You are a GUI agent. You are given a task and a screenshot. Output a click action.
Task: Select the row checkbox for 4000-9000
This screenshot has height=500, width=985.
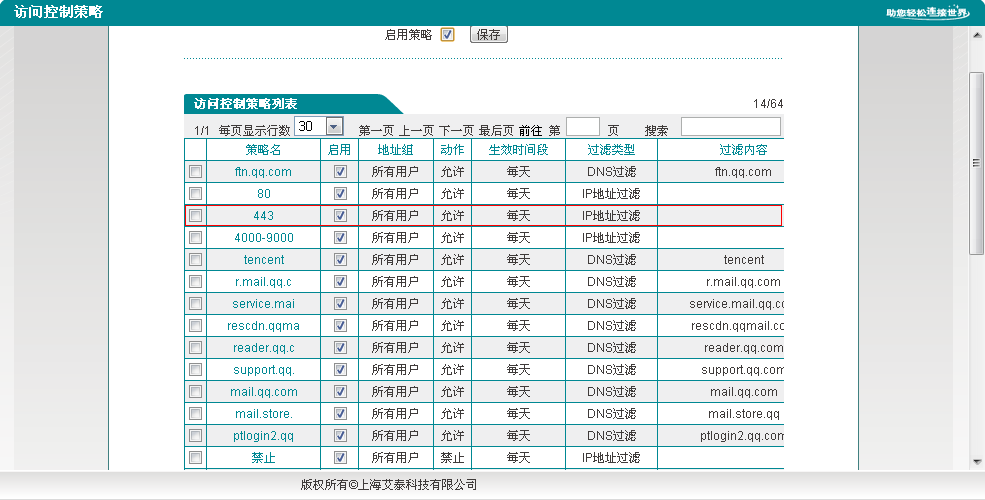[x=195, y=237]
